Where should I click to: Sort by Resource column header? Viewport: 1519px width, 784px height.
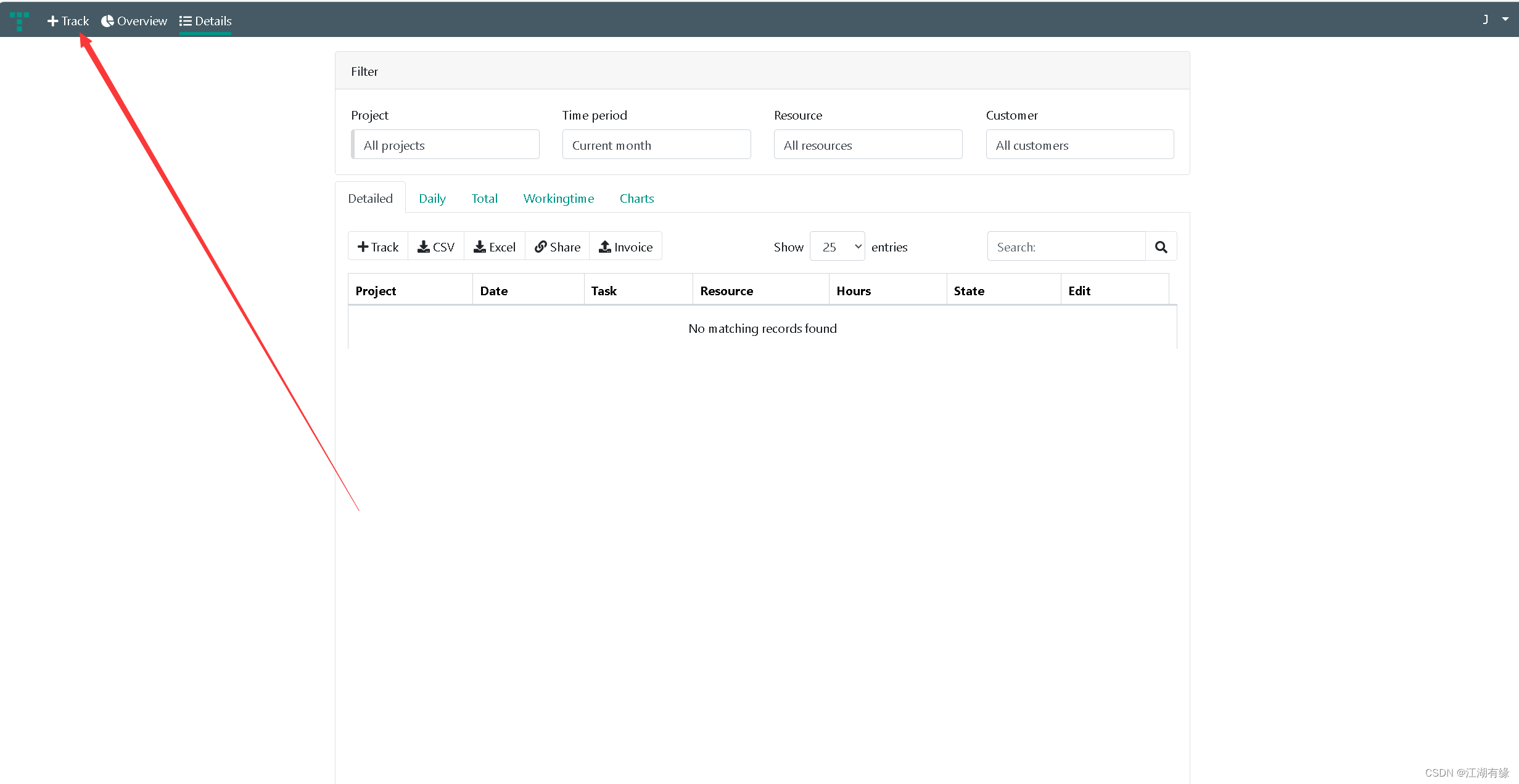tap(761, 290)
